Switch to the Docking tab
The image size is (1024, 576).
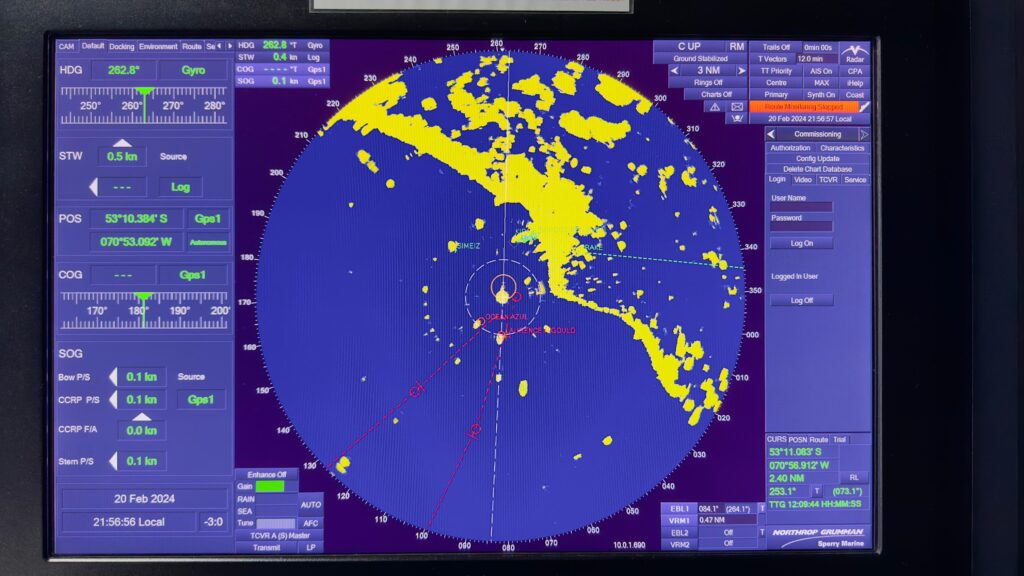click(x=121, y=46)
